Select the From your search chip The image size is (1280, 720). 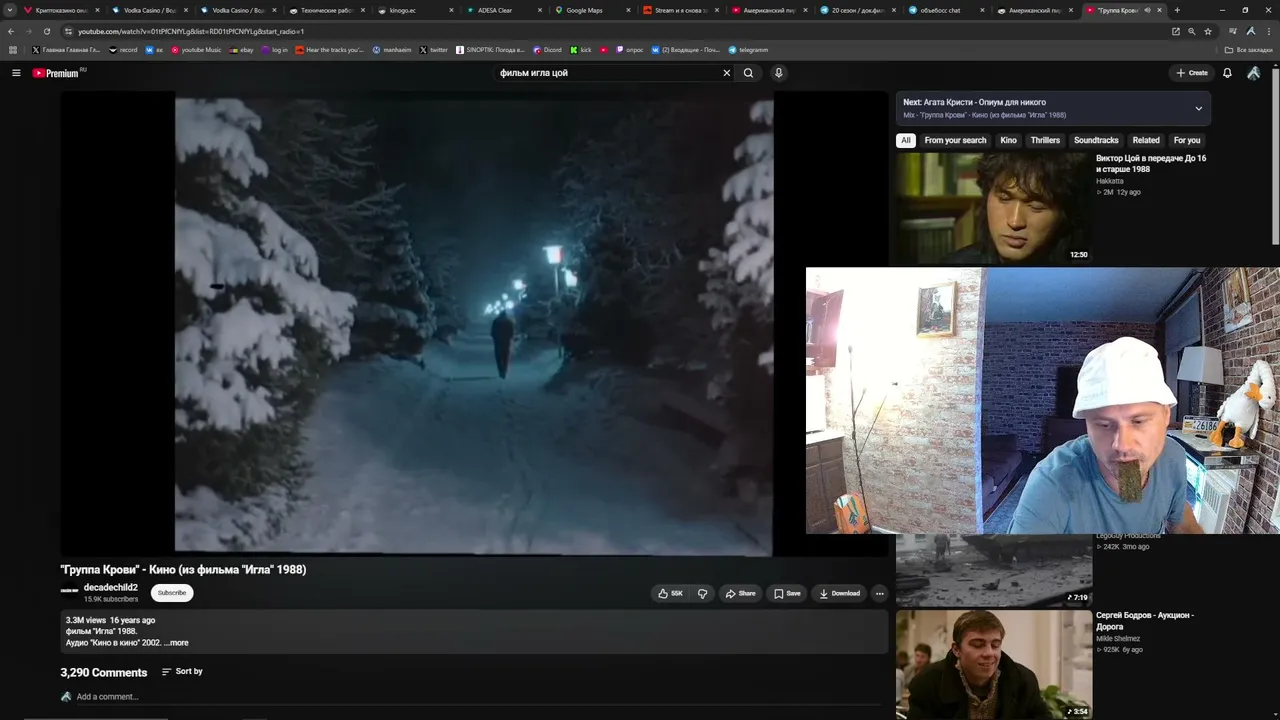(x=955, y=140)
